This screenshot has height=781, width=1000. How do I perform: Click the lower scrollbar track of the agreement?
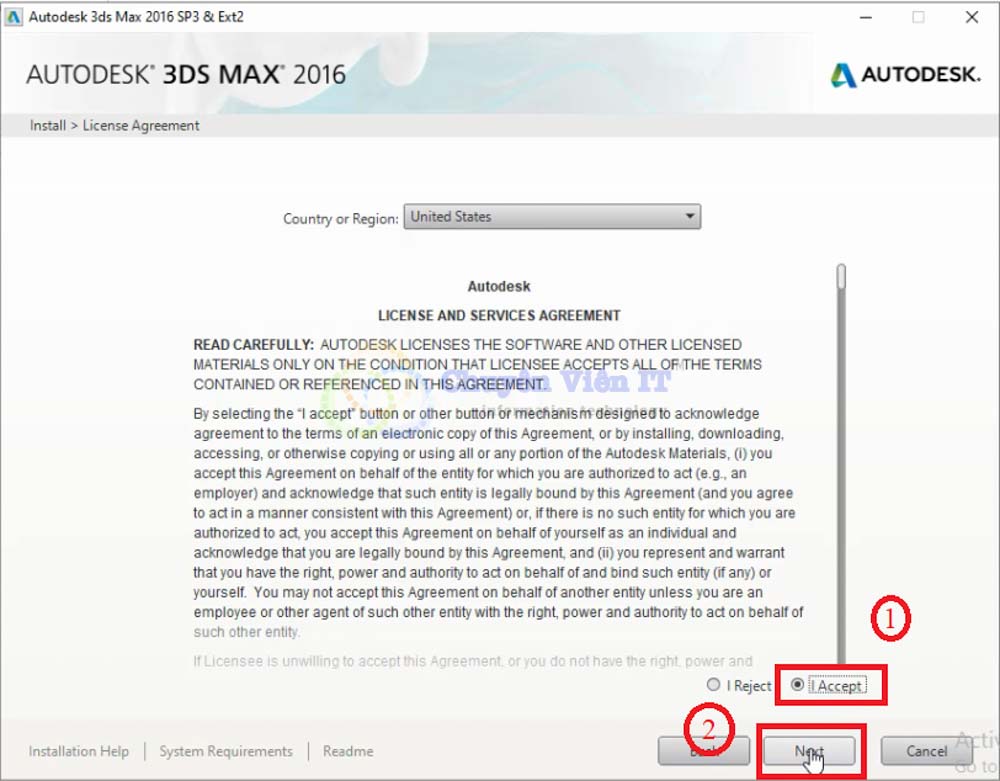coord(842,500)
